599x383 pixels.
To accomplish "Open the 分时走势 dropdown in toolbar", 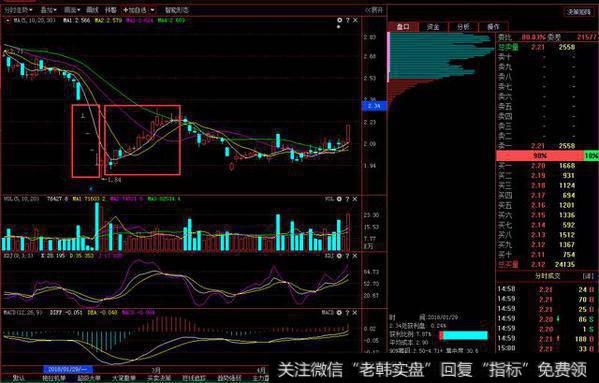I will pyautogui.click(x=18, y=10).
